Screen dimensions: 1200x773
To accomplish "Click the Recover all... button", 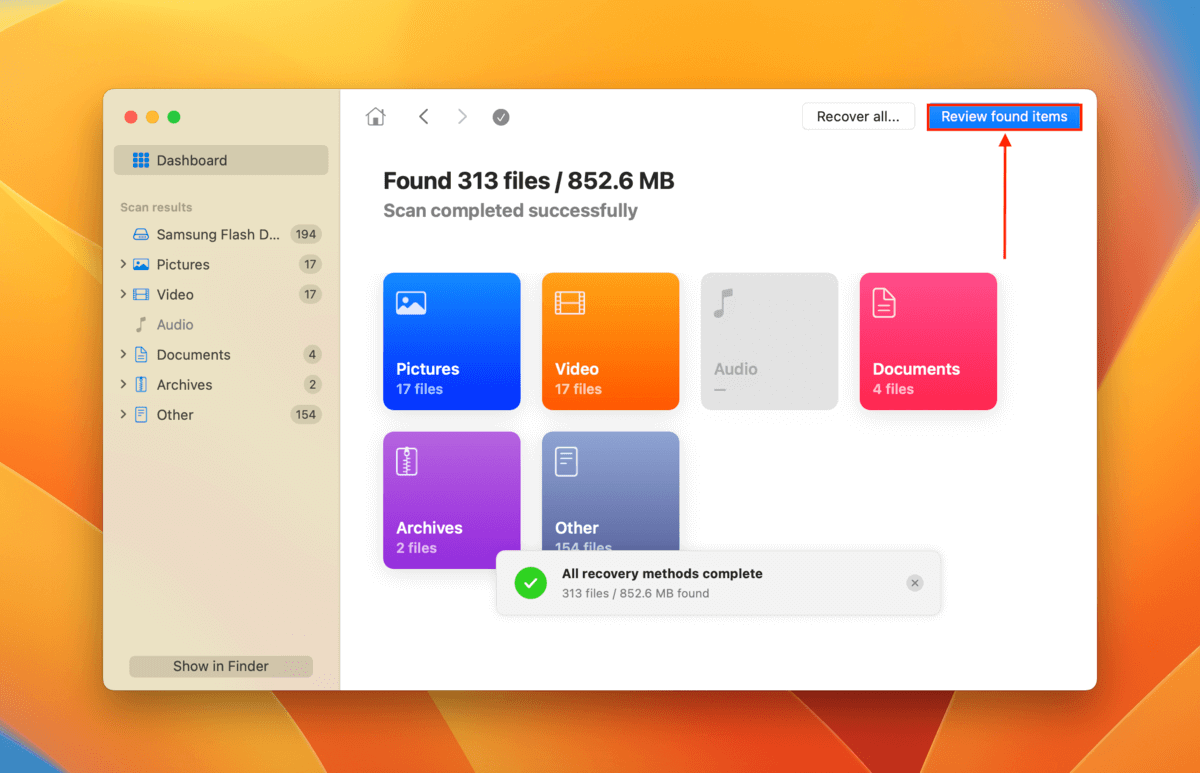I will pos(858,117).
